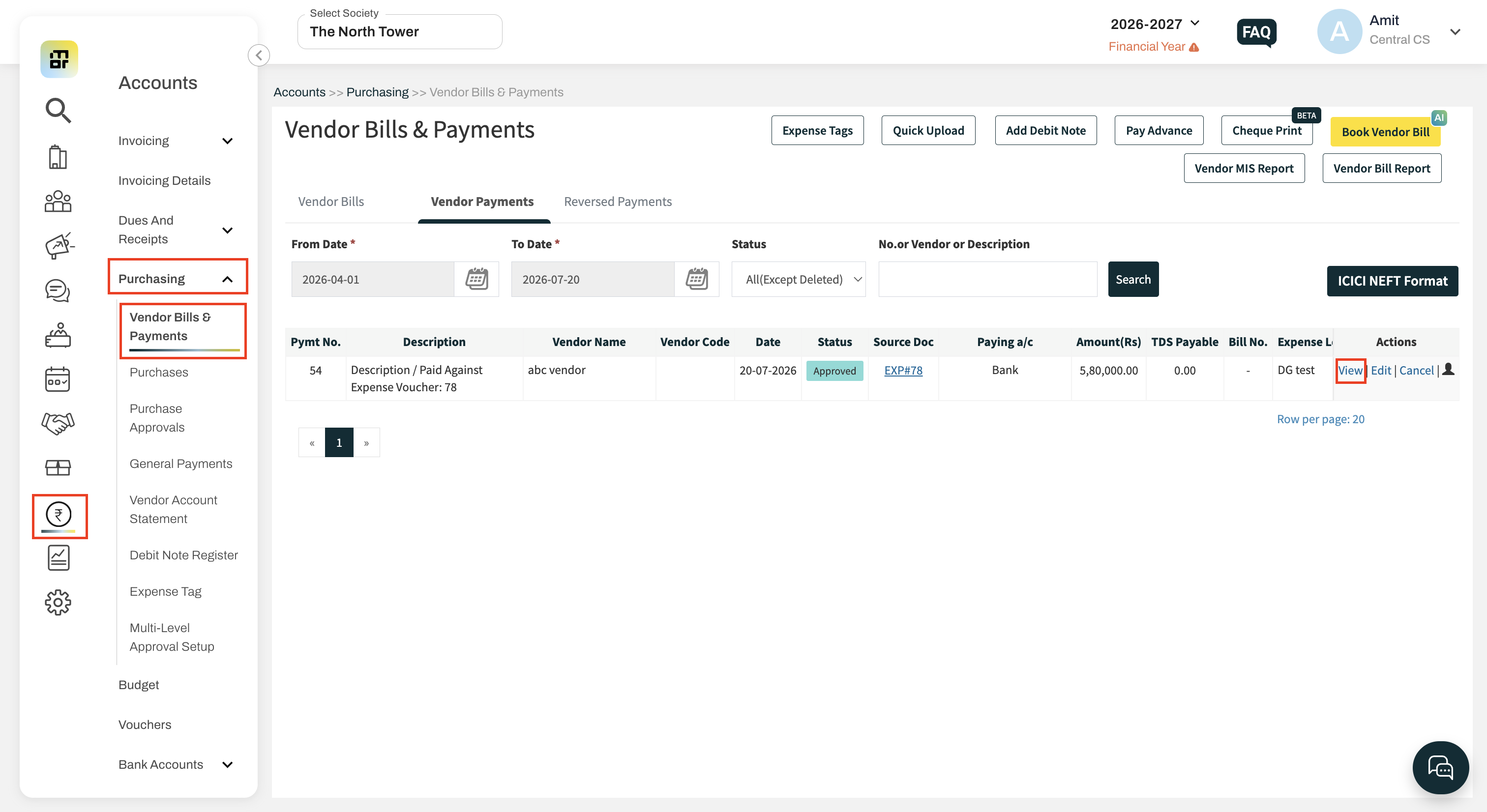Screen dimensions: 1487x812
Task: Collapse the sidebar with the arrow button
Action: [259, 56]
